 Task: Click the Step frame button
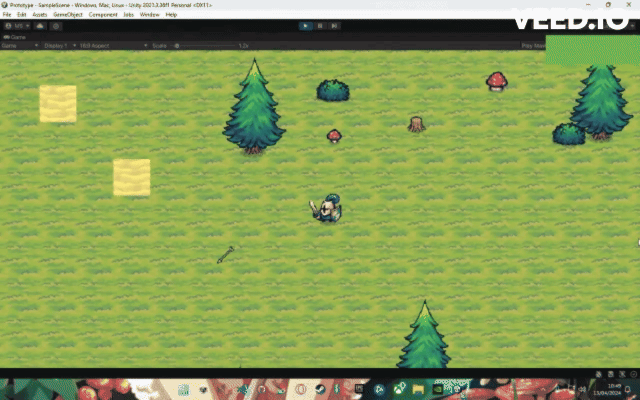pos(334,26)
